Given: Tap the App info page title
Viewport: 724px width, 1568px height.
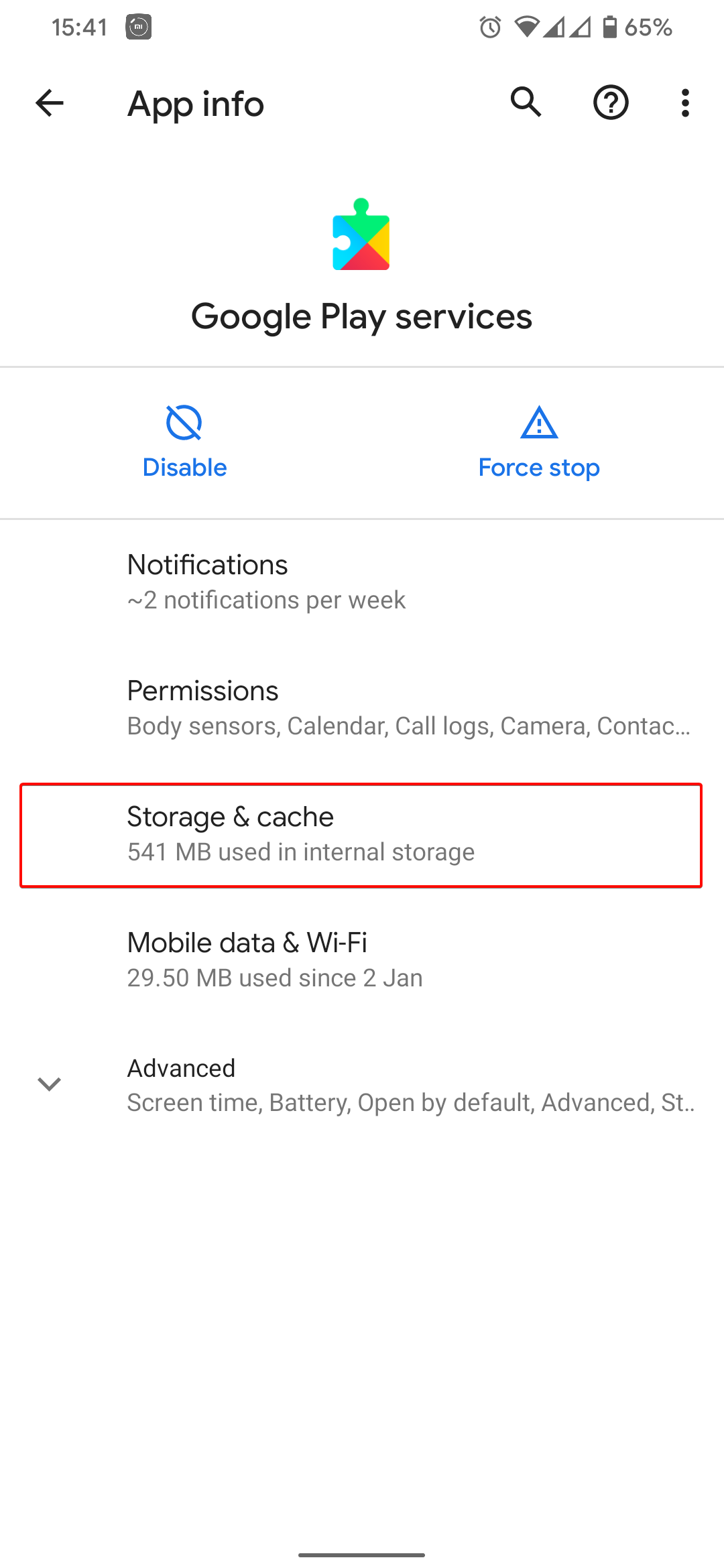Looking at the screenshot, I should (196, 105).
